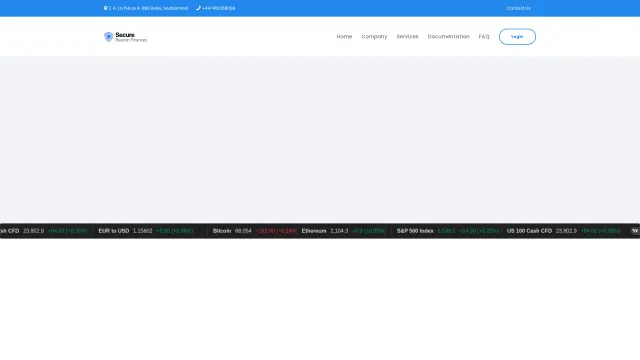This screenshot has width=640, height=360.
Task: Open the FAQ menu item
Action: click(x=484, y=37)
